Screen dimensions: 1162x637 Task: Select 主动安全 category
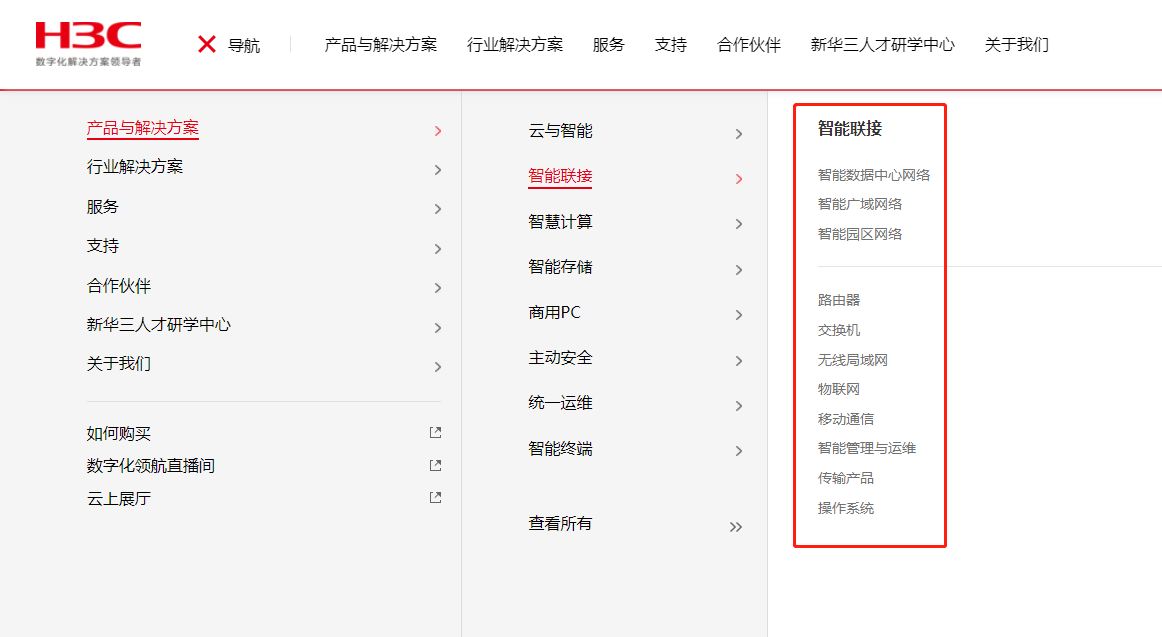[560, 358]
